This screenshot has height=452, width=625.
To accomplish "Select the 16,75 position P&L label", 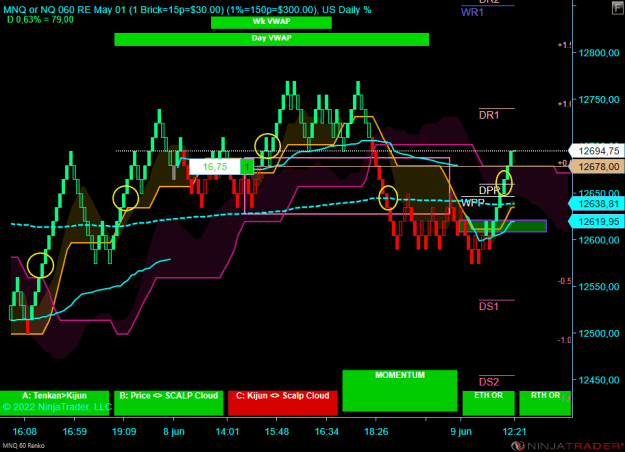I will 215,167.
